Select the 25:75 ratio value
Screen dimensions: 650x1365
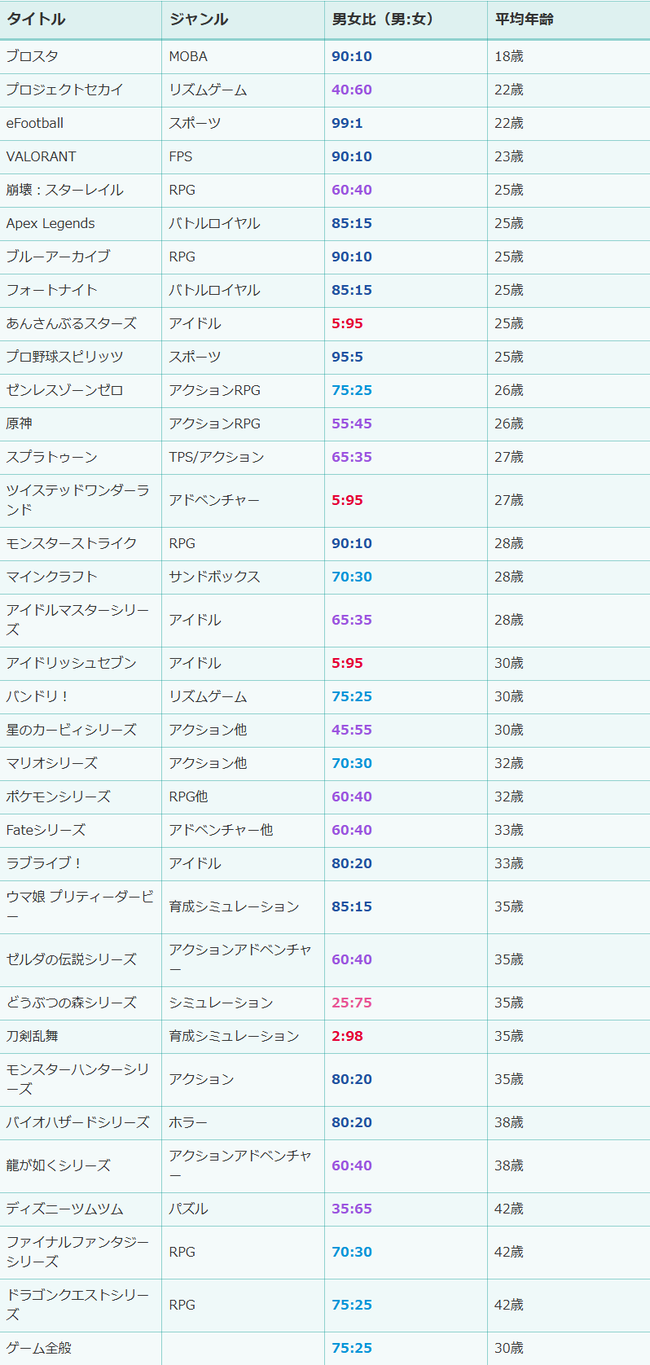(x=352, y=1003)
